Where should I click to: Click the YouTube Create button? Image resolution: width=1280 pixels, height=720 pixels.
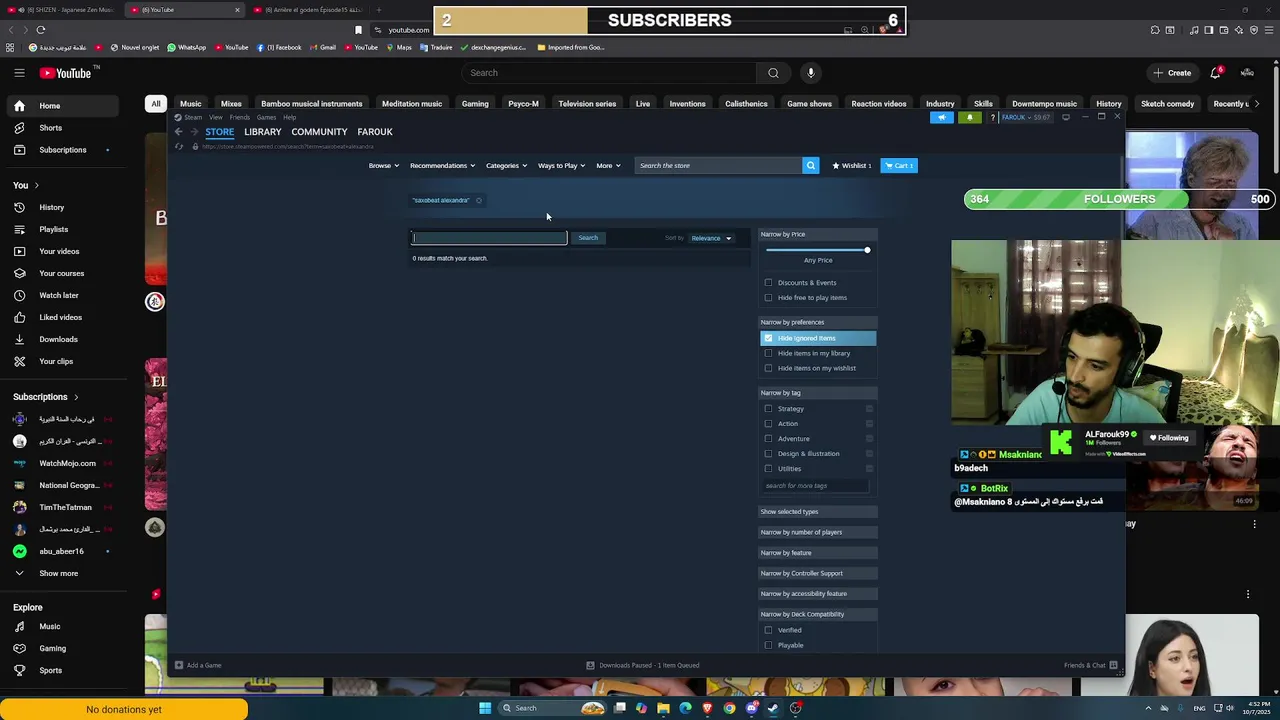coord(1173,73)
